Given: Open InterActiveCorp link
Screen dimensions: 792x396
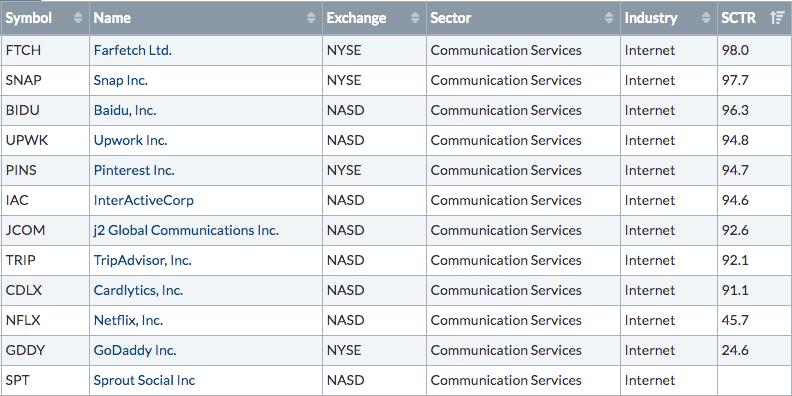Looking at the screenshot, I should (144, 201).
